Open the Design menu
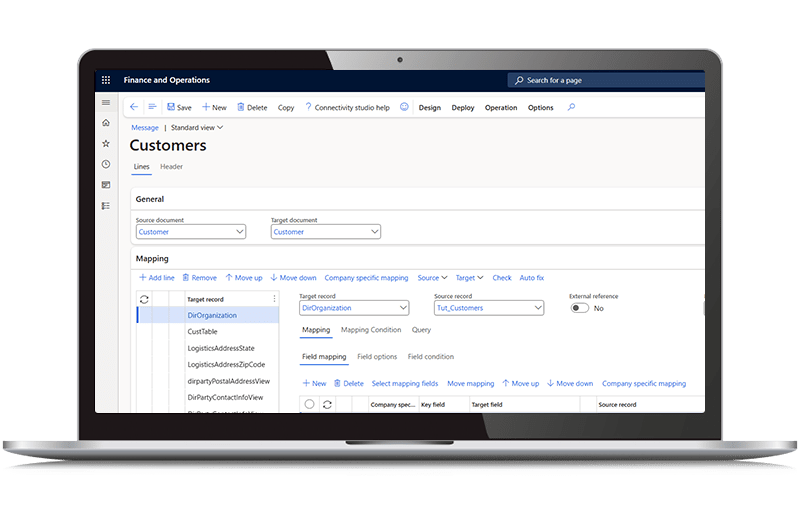800x507 pixels. [430, 108]
